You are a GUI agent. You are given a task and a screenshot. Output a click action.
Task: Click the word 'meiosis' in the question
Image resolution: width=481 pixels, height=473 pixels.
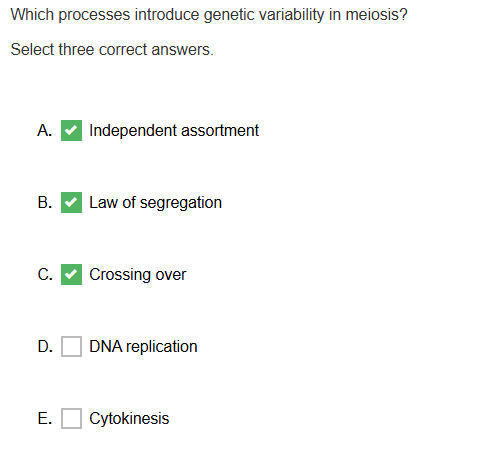point(373,15)
